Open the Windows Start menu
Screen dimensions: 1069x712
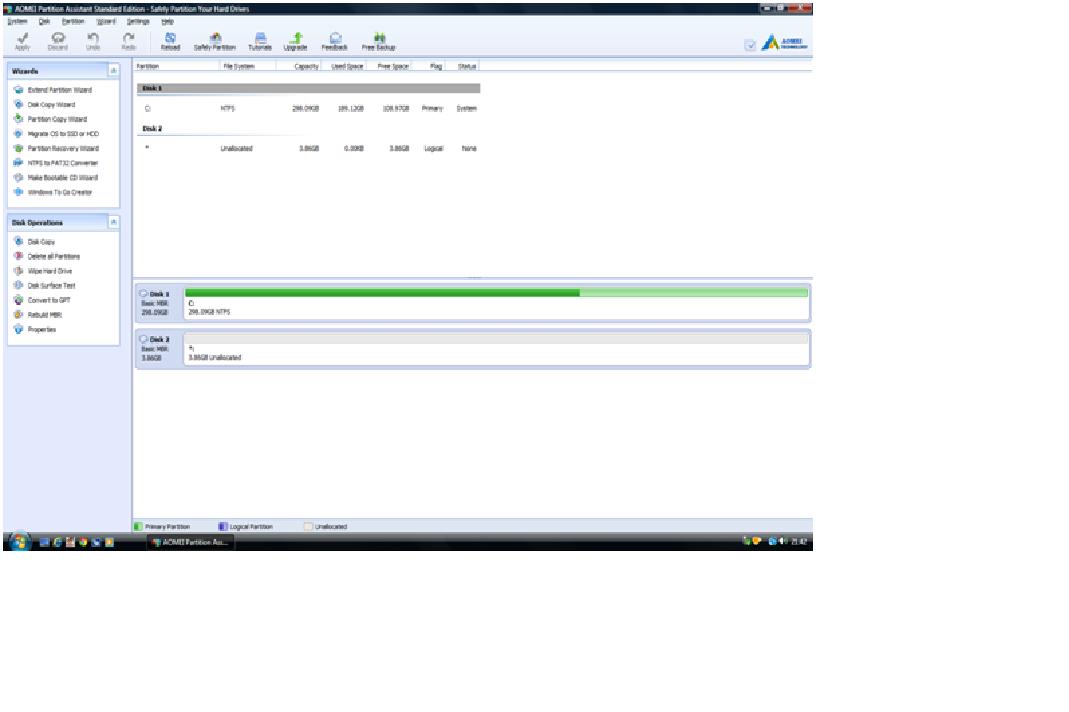coord(20,542)
